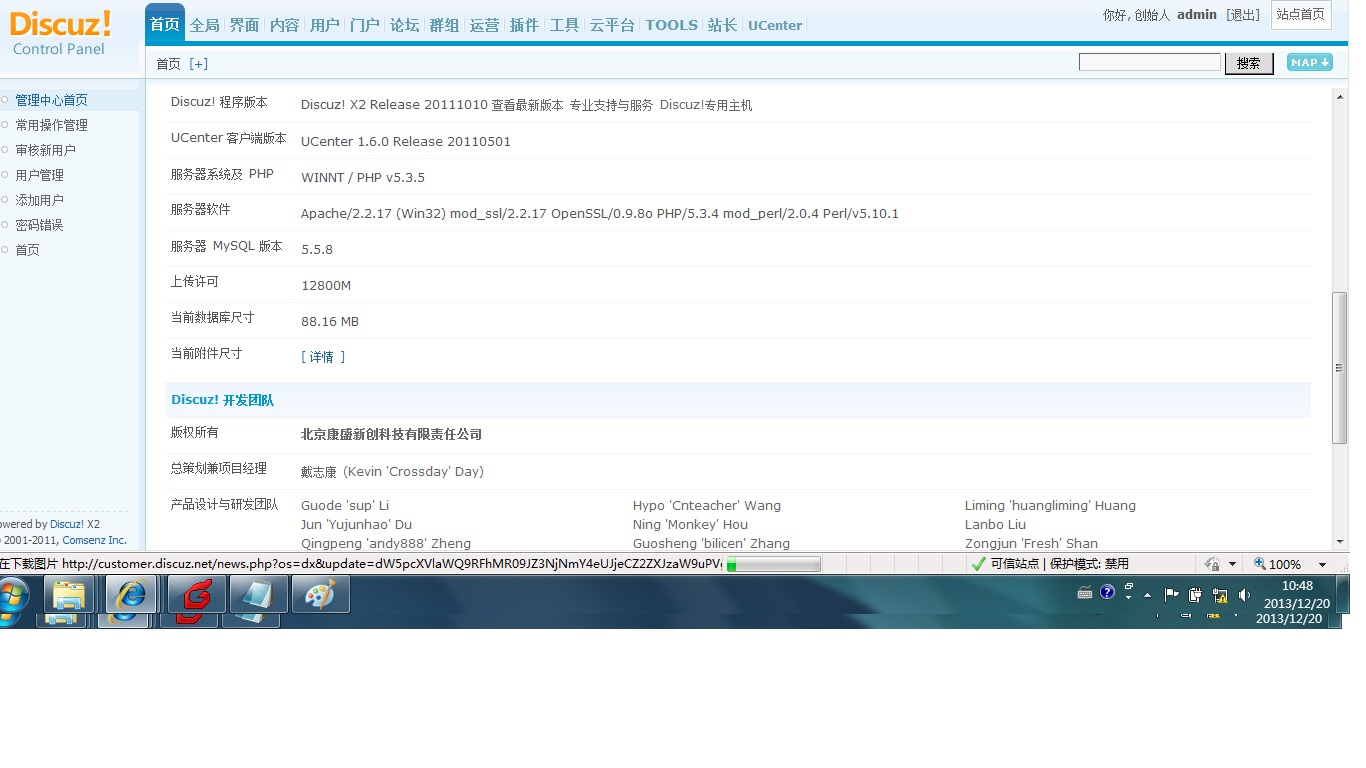Open the 群组 top navigation tab

444,25
